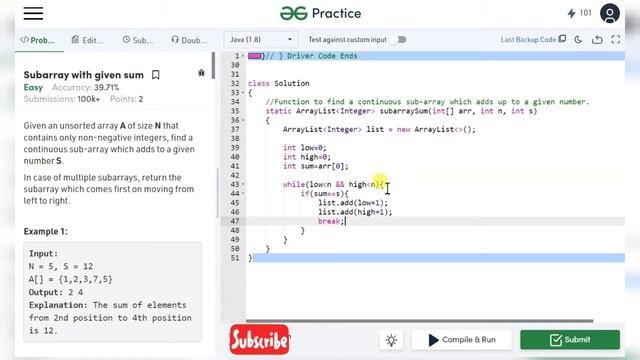Switch to the Submissions tab
The height and width of the screenshot is (360, 640).
[x=138, y=40]
